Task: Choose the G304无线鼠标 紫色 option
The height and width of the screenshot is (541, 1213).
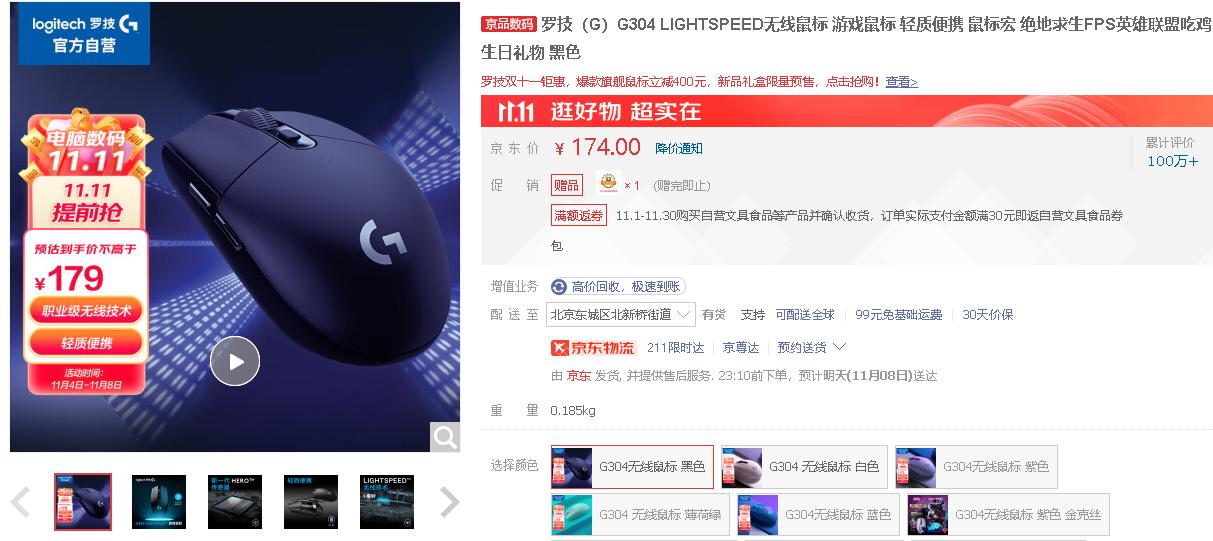Action: [976, 467]
